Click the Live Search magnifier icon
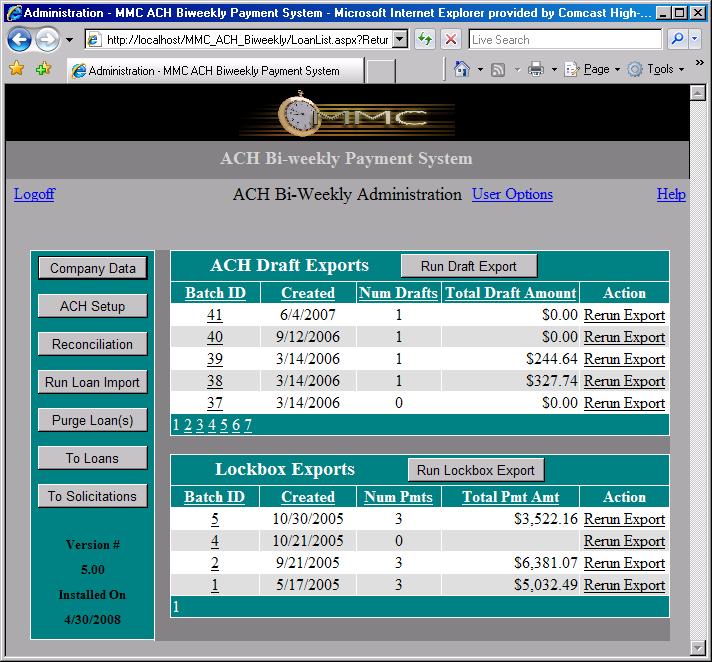712x662 pixels. click(677, 40)
